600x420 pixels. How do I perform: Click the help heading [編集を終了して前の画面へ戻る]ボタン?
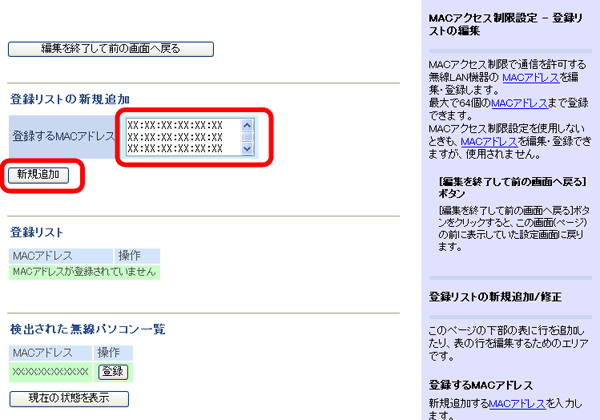(x=513, y=187)
